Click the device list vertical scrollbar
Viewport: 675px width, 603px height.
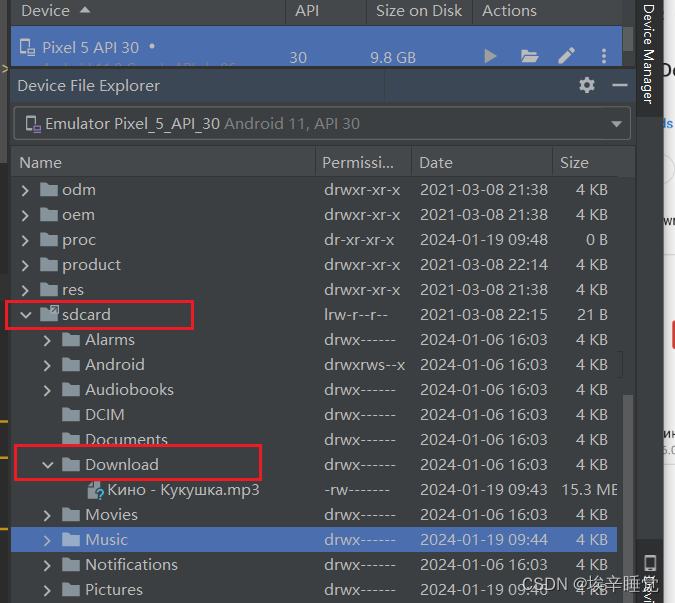point(628,39)
